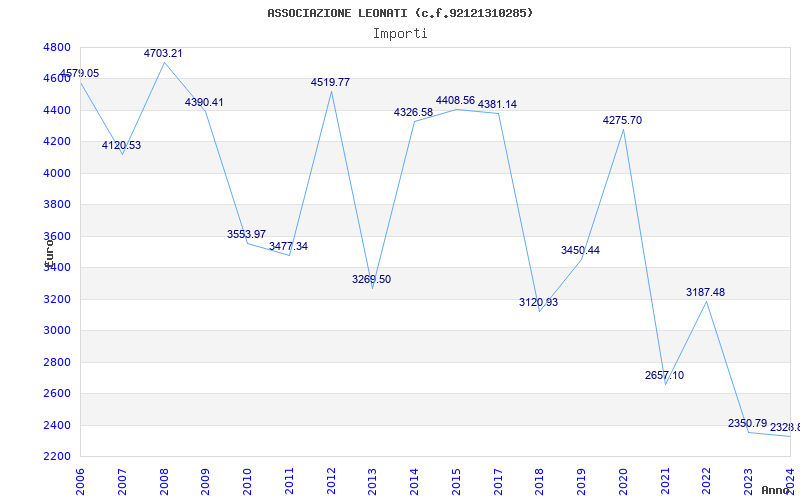Click the Anno axis label
This screenshot has height=500, width=800.
(774, 490)
